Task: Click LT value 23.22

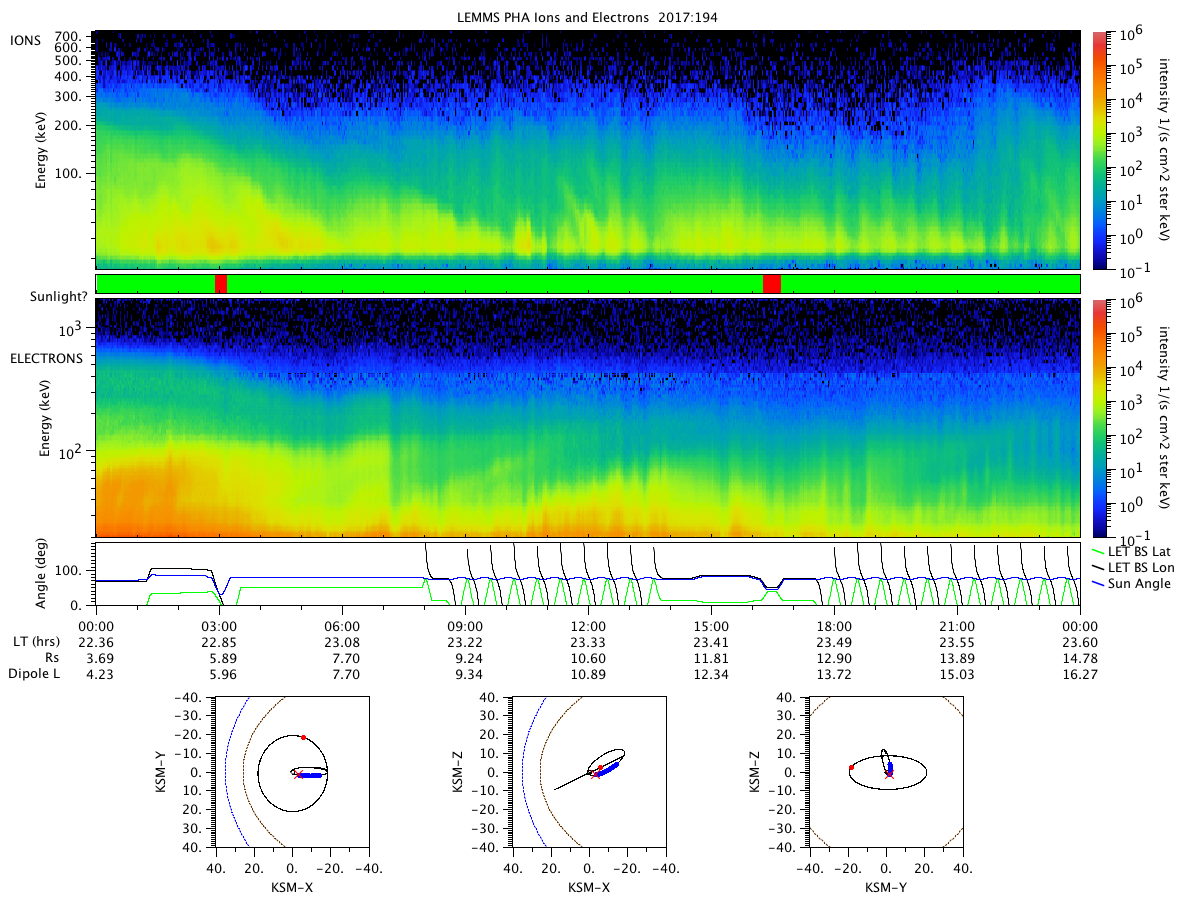Action: (x=466, y=640)
